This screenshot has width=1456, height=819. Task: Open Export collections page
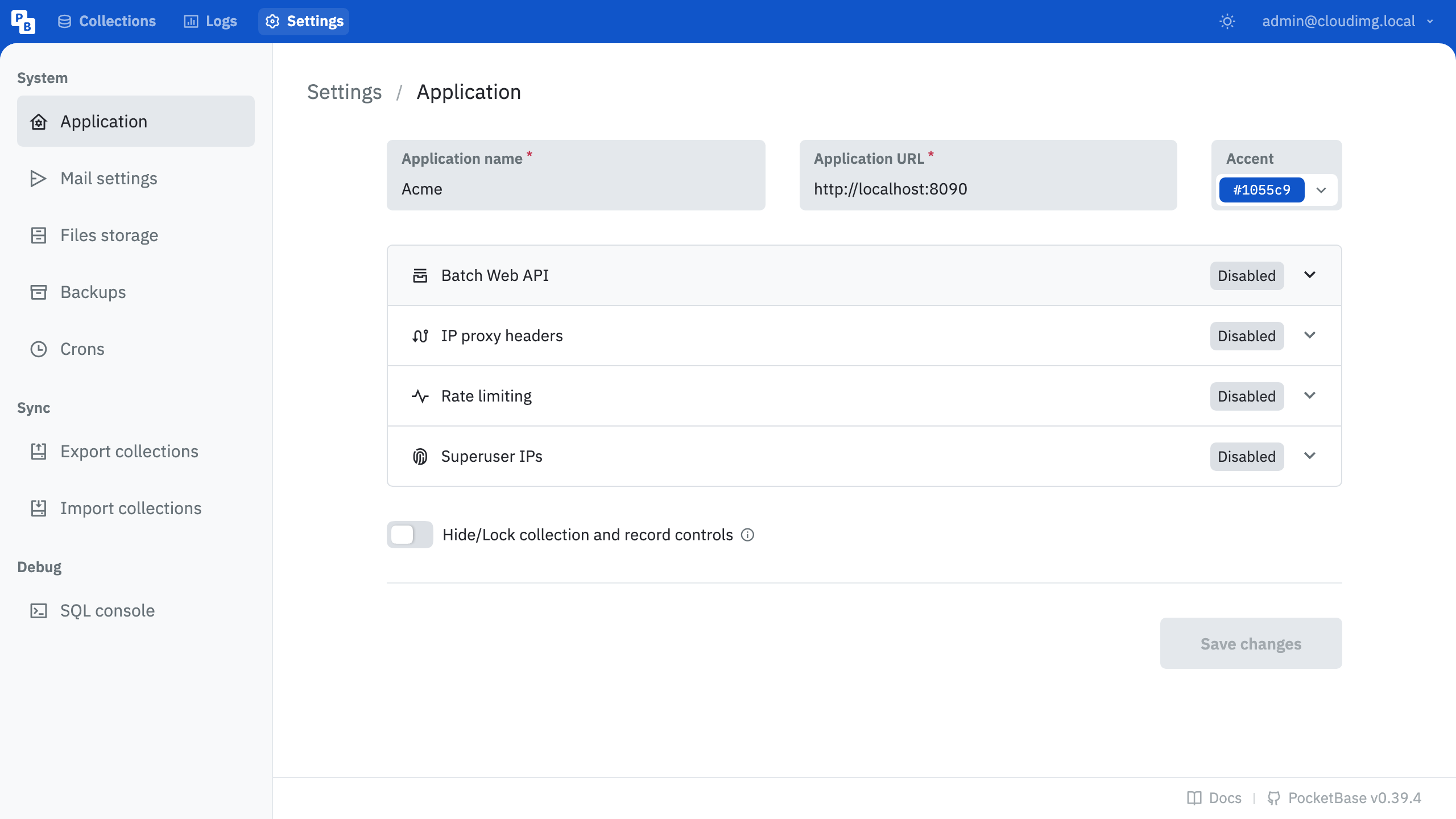click(x=136, y=451)
